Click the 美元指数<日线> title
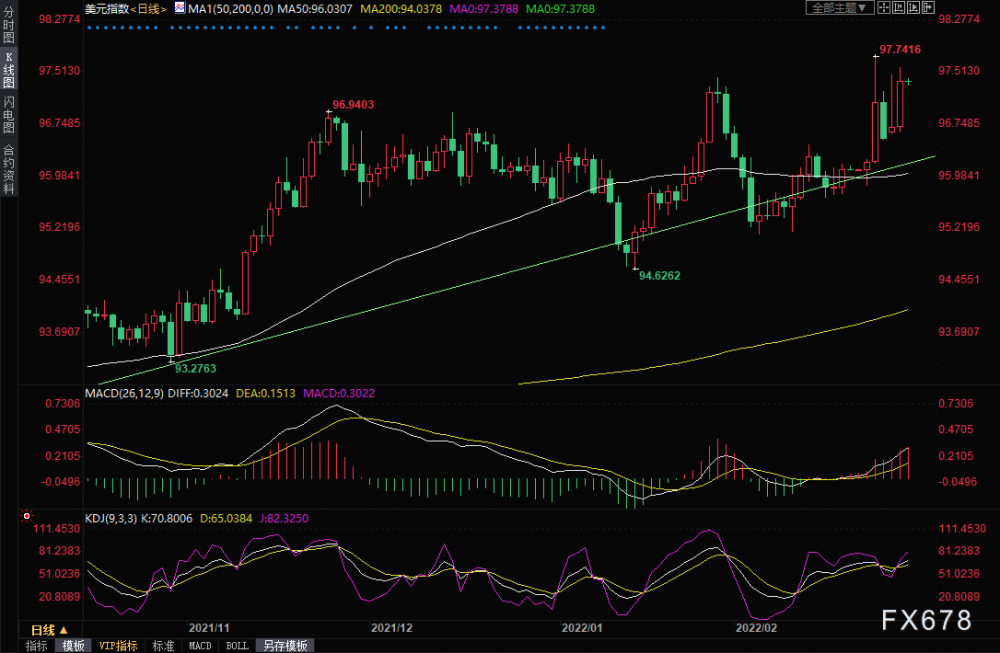 (x=126, y=9)
